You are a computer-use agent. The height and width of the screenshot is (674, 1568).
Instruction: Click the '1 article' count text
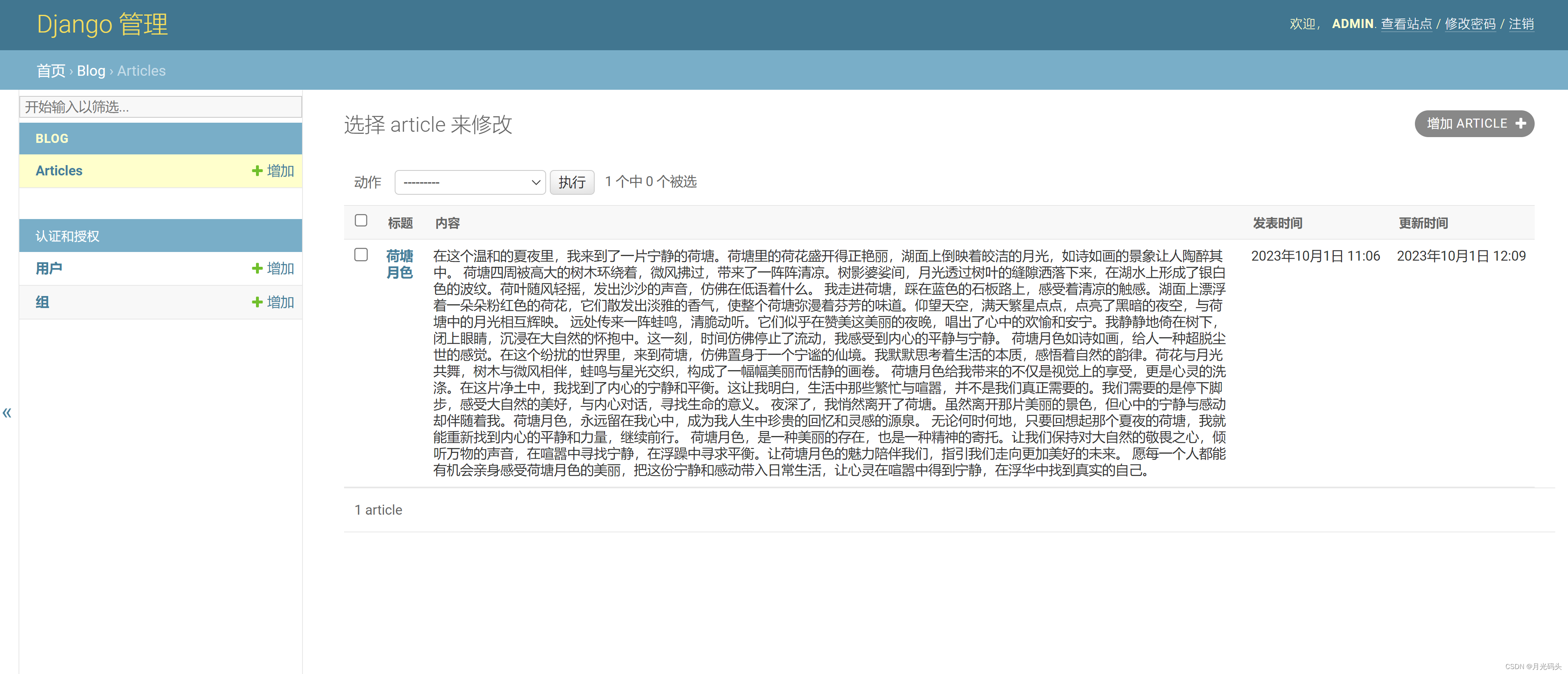pyautogui.click(x=378, y=510)
